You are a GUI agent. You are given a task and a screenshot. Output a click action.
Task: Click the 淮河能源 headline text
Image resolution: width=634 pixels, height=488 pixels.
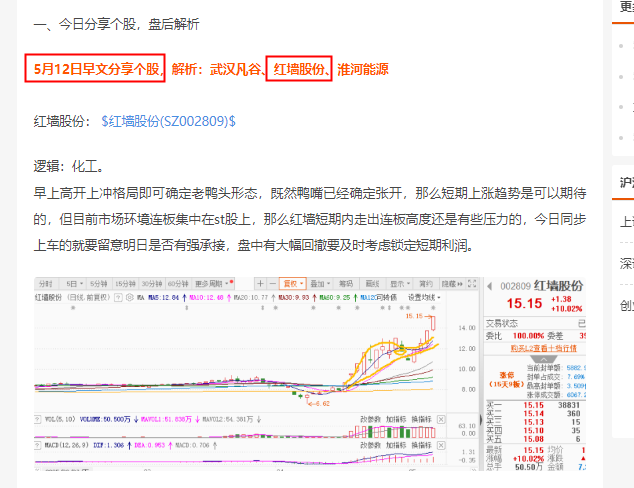click(x=363, y=69)
